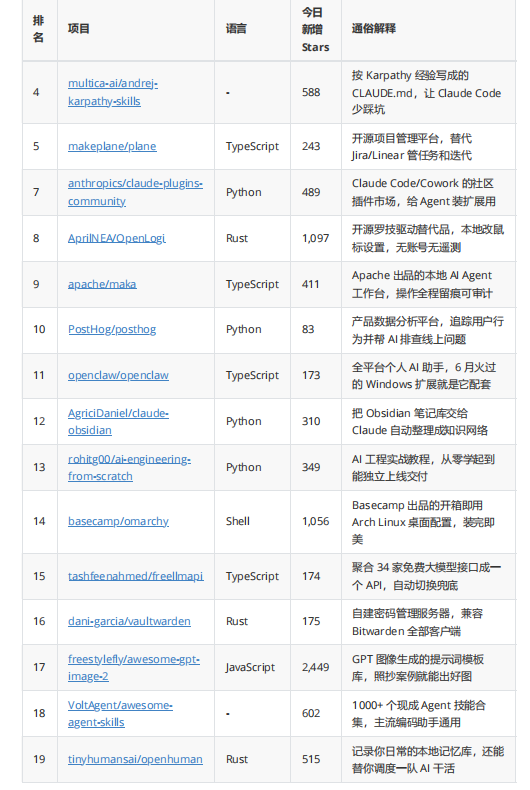Visit the apache/maka repository link
Viewport: 530px width, 790px height.
(102, 284)
